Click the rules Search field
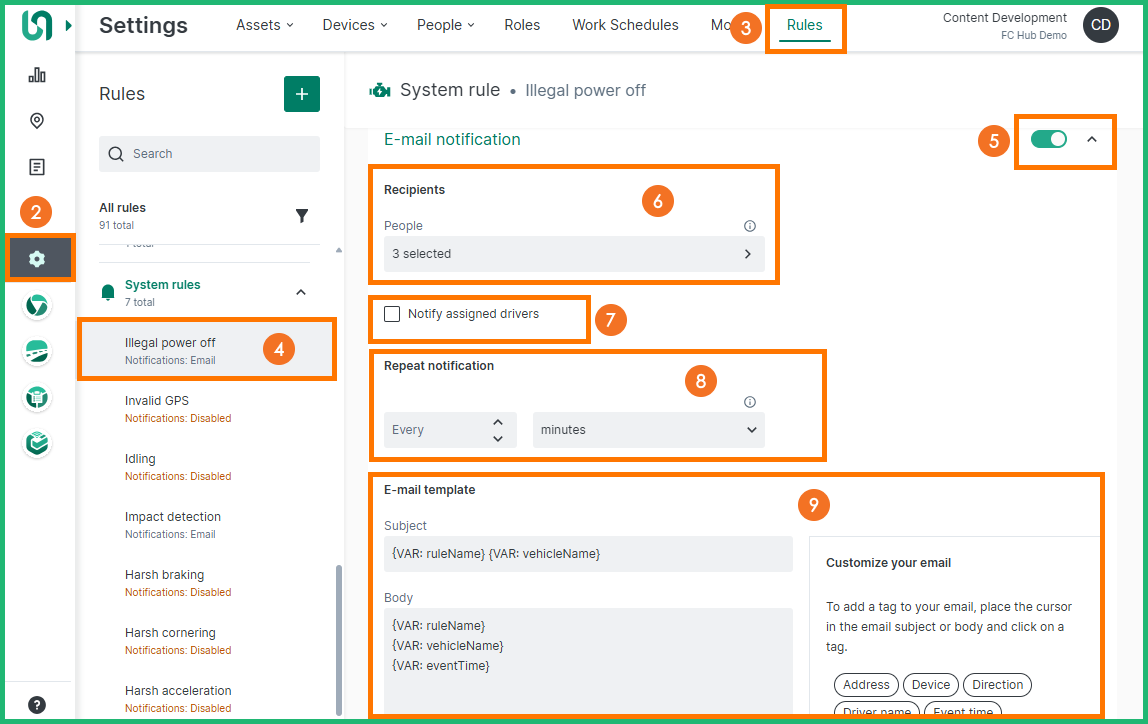Viewport: 1148px width, 724px height. pyautogui.click(x=210, y=154)
